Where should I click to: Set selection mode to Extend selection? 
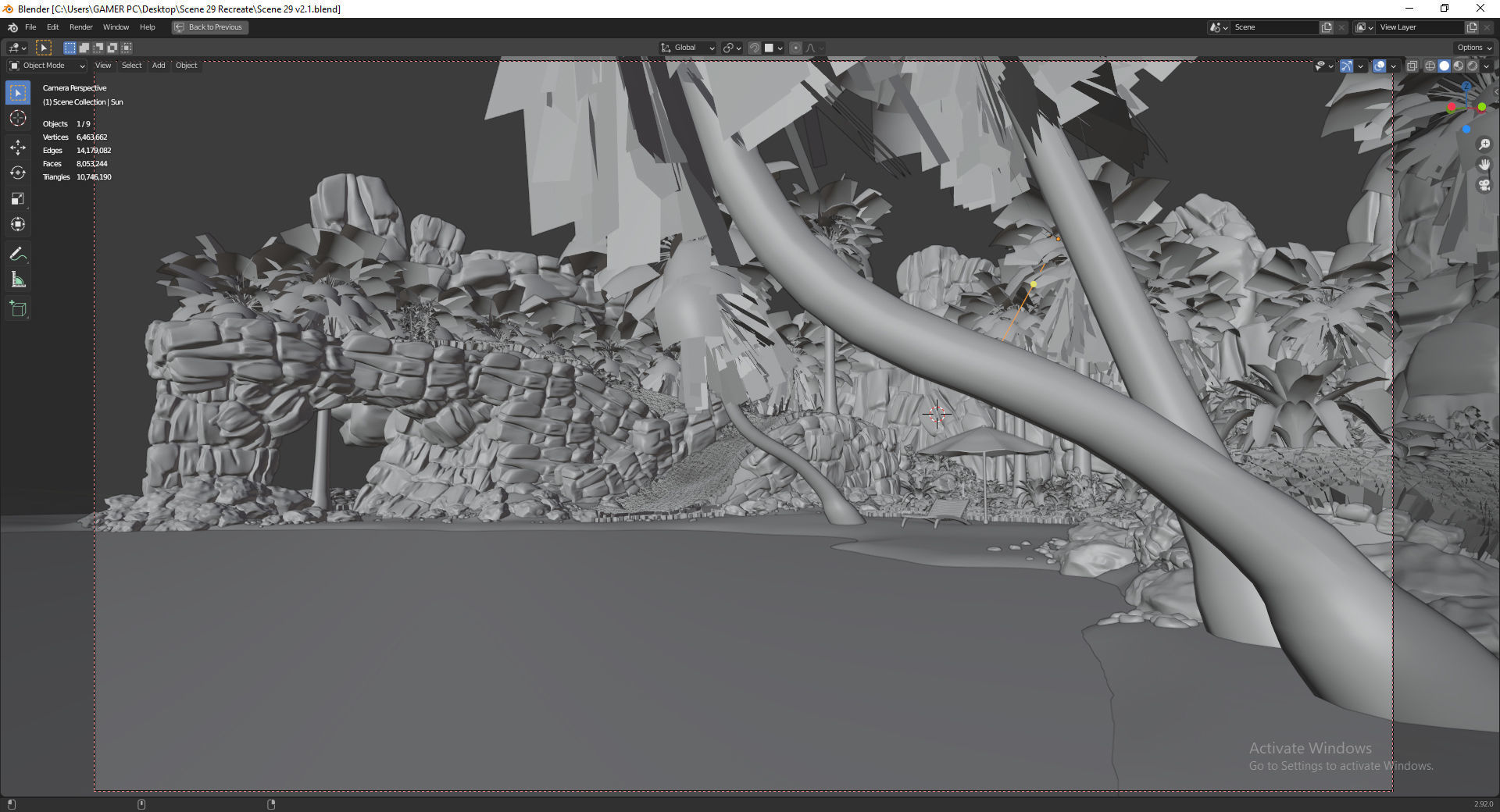(84, 48)
